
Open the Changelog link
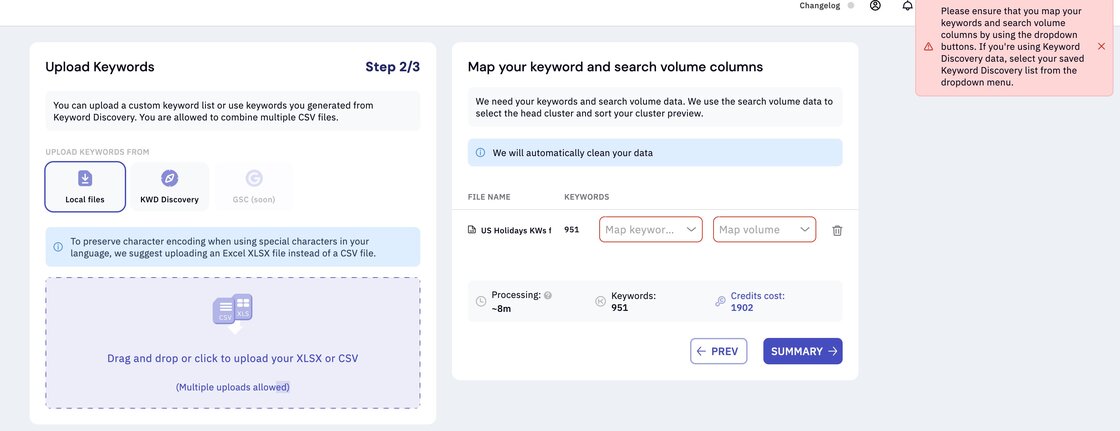point(819,6)
